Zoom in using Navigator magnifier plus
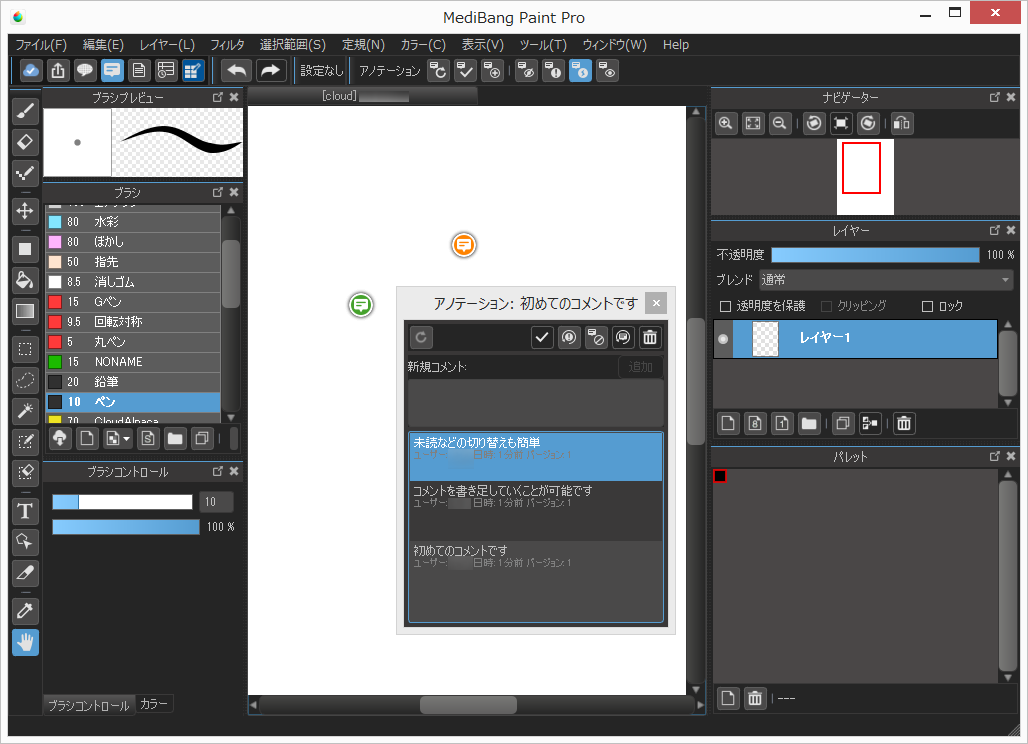 coord(726,123)
